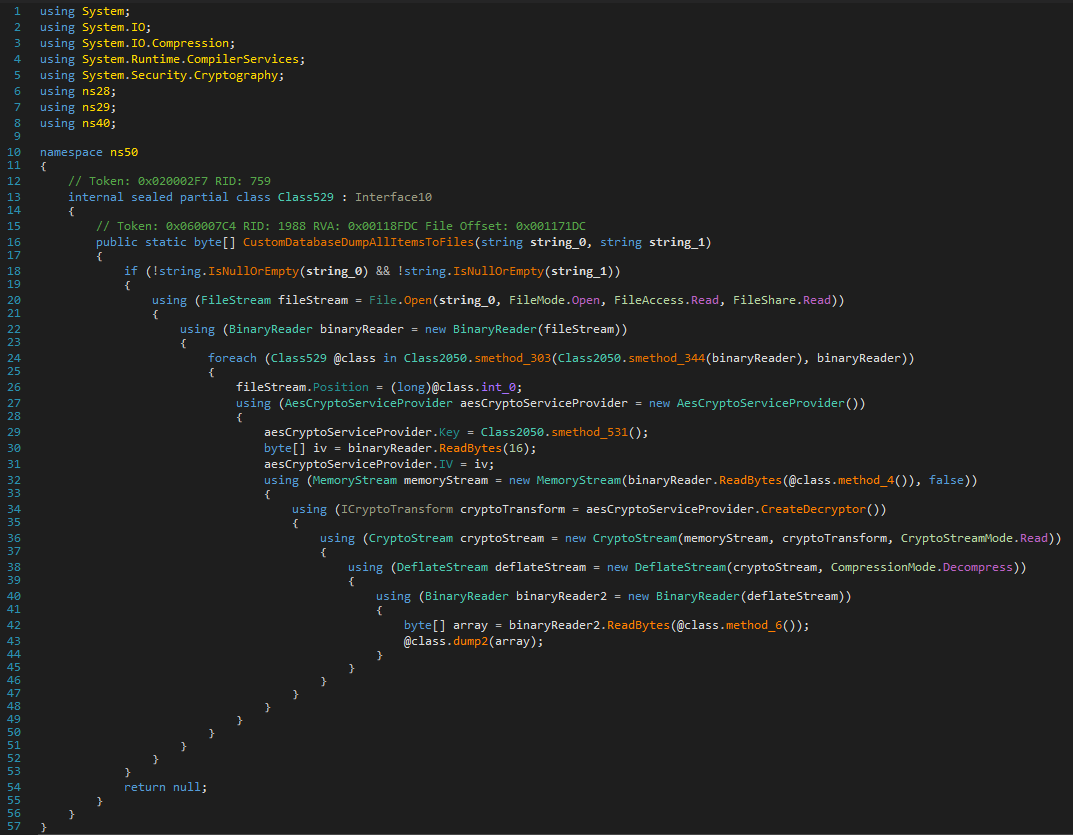Image resolution: width=1073 pixels, height=835 pixels.
Task: Click the 'in' keyword of the foreach
Action: pos(390,358)
